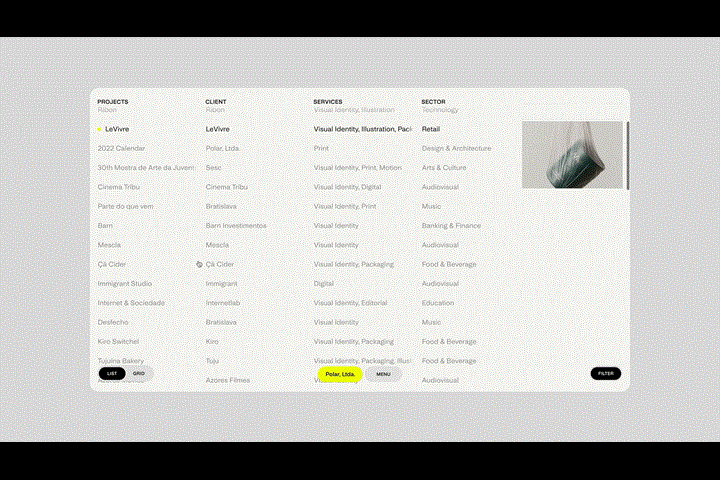Switch to Grid view
Viewport: 720px width, 480px height.
click(140, 373)
